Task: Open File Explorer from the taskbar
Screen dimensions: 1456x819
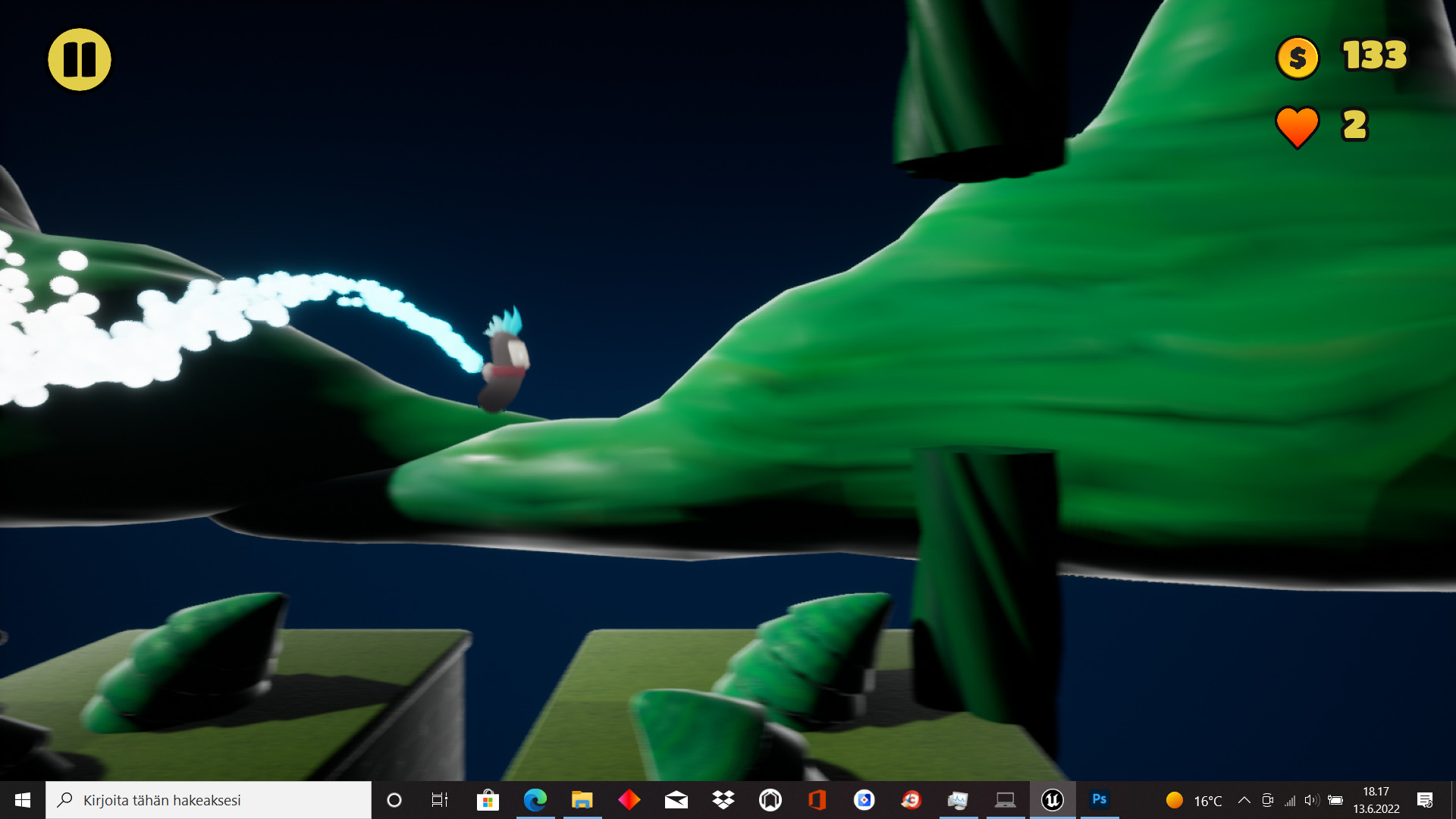Action: tap(582, 800)
